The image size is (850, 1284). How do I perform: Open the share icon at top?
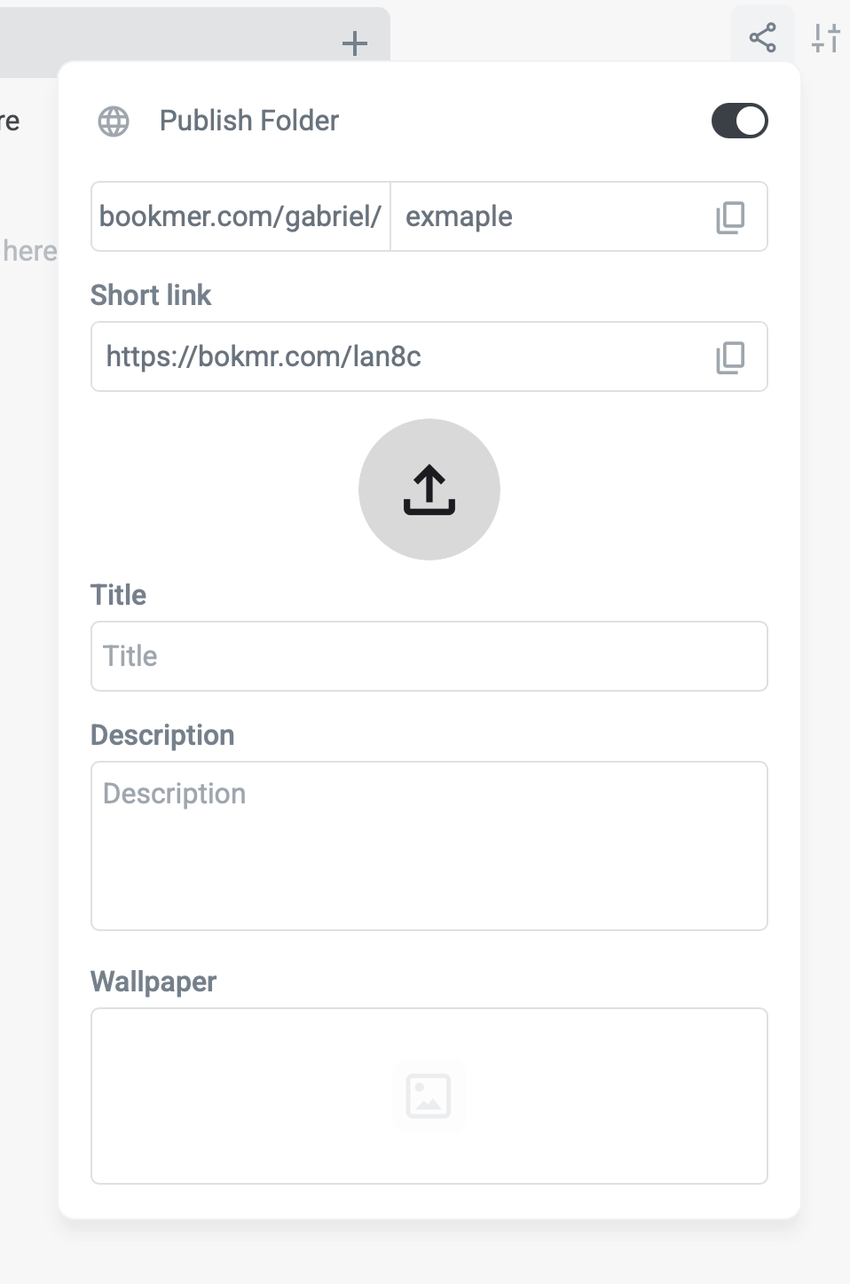(762, 39)
